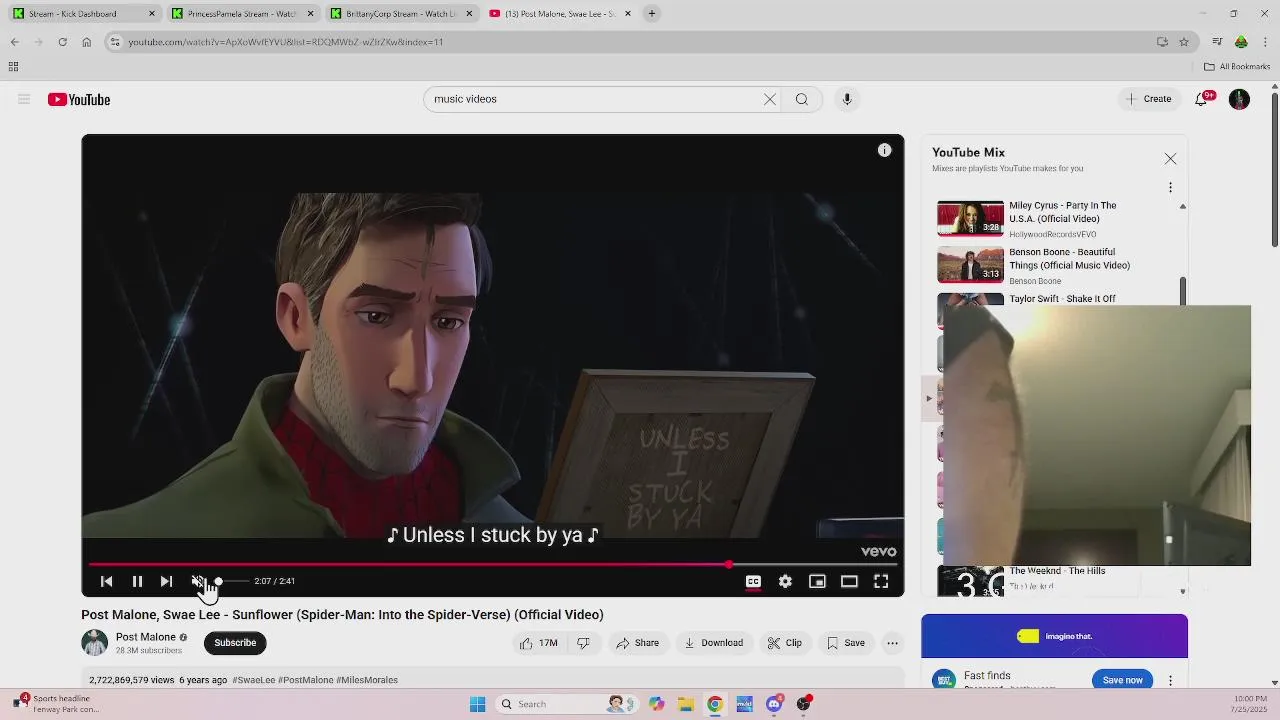Run search with magnifier button

pos(802,99)
